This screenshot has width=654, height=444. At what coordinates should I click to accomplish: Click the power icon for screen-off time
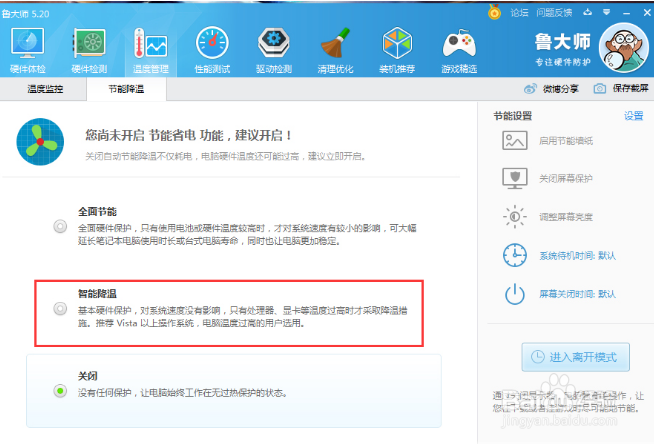515,294
